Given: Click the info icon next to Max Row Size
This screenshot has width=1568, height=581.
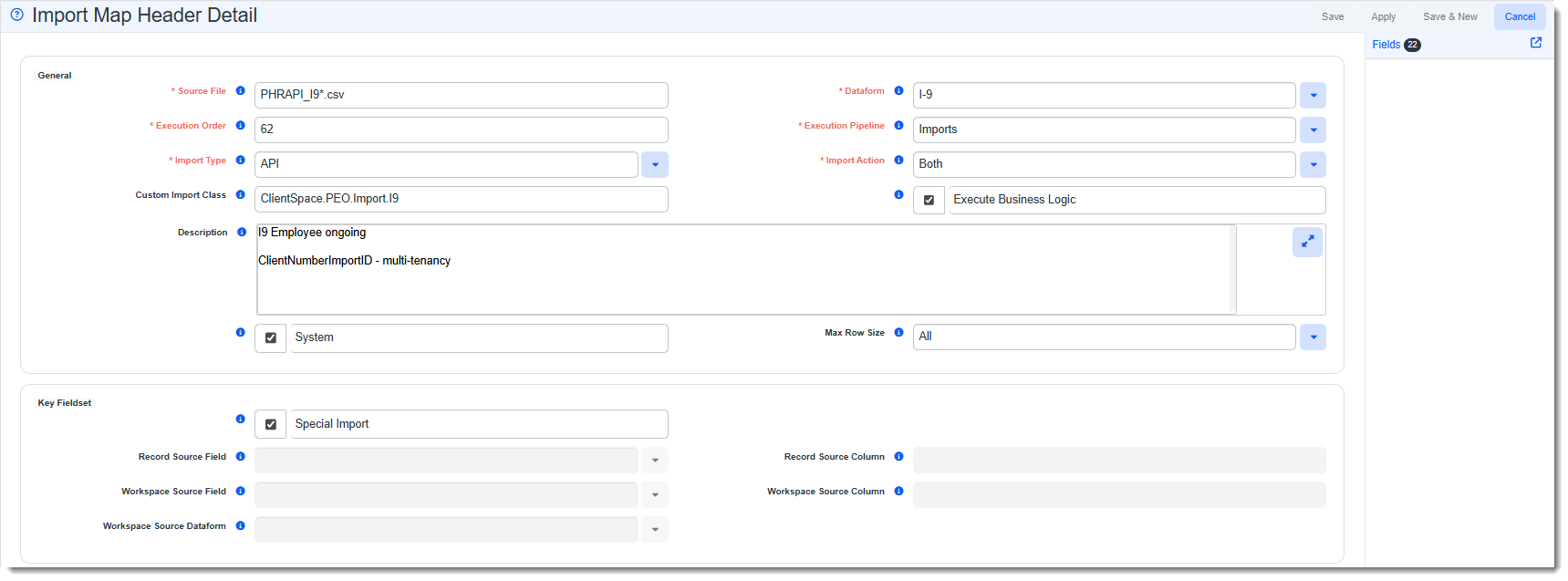Looking at the screenshot, I should (898, 333).
